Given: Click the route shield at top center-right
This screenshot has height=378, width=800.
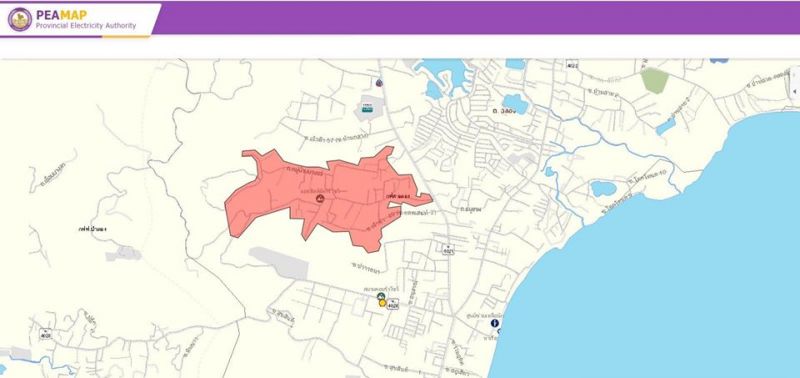Looking at the screenshot, I should (571, 64).
